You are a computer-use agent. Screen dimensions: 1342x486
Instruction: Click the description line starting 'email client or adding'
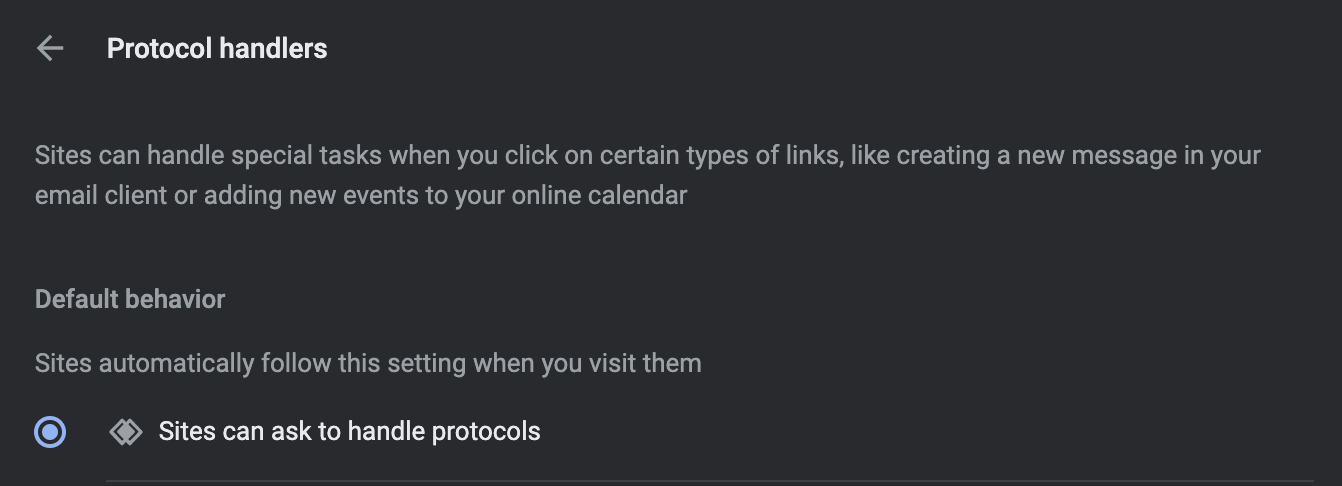click(x=361, y=195)
